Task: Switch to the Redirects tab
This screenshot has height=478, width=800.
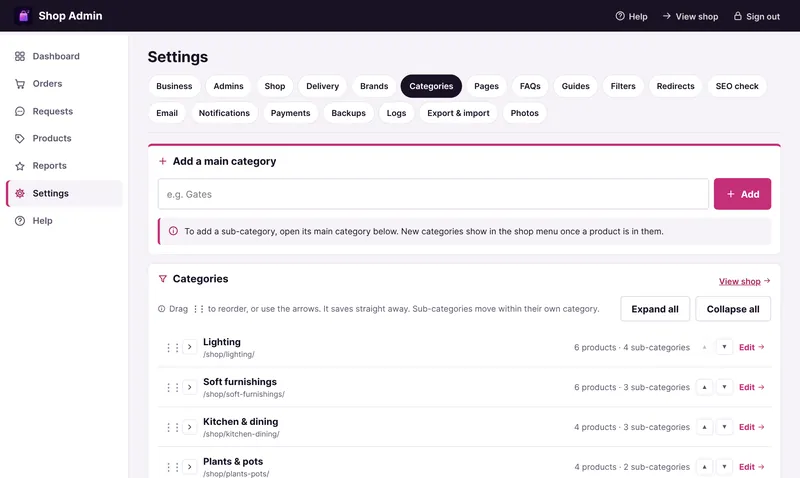Action: (676, 86)
